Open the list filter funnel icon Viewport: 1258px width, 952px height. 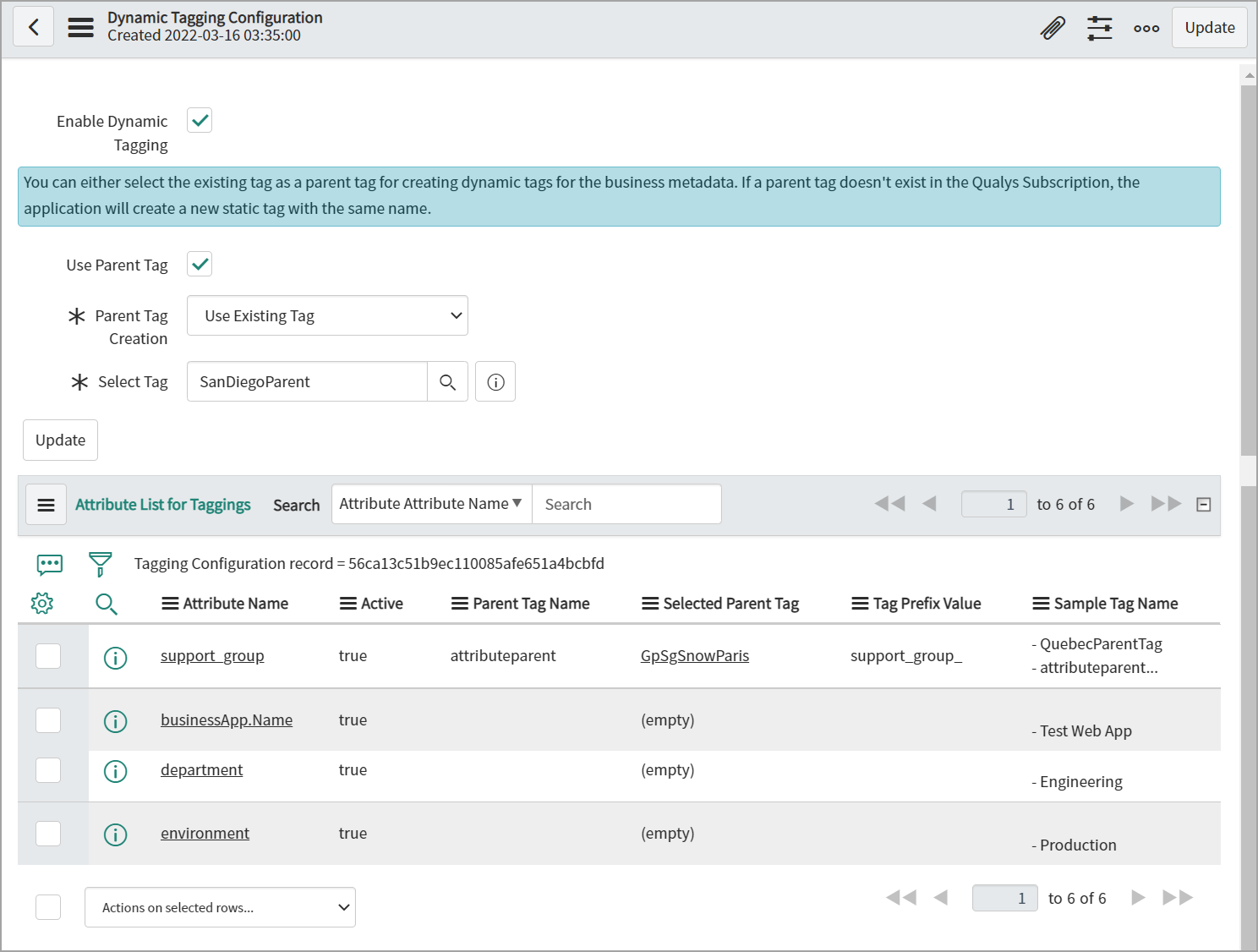click(100, 564)
